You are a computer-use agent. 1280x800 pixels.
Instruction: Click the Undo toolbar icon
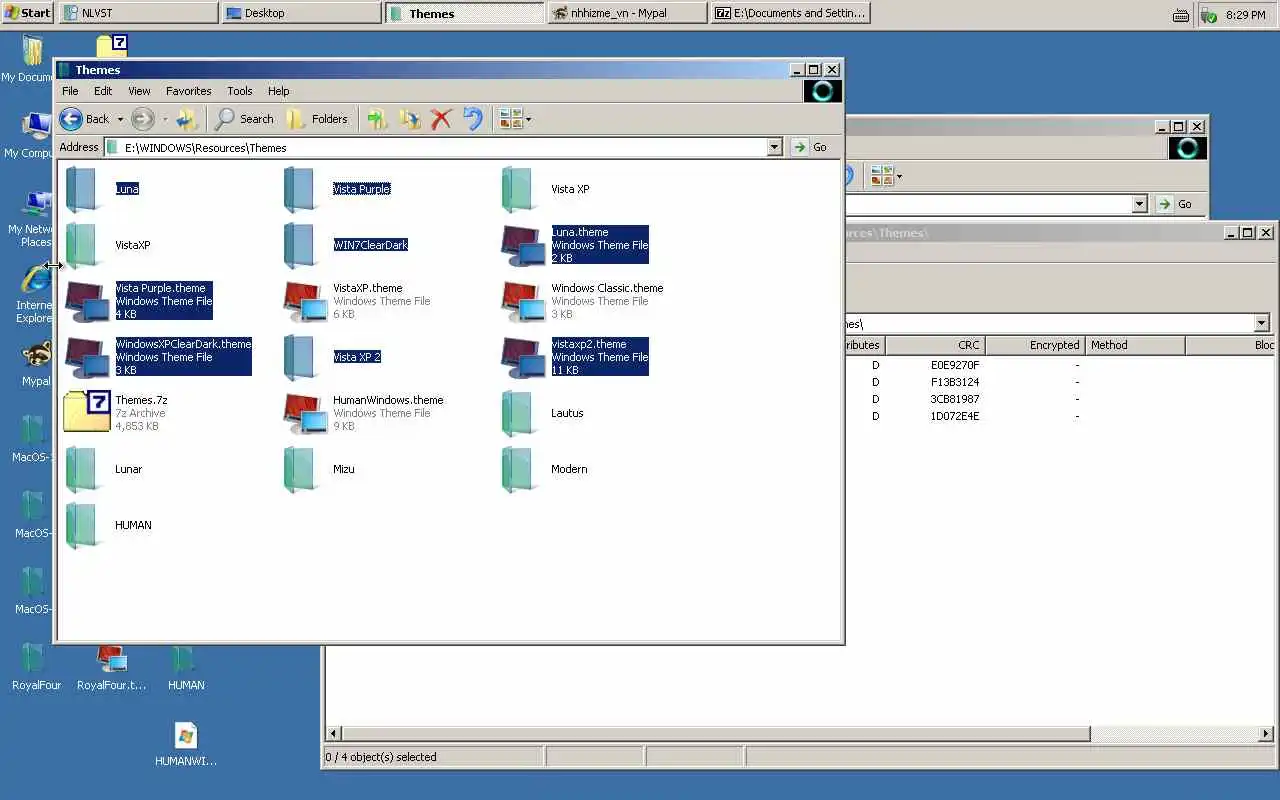[473, 119]
